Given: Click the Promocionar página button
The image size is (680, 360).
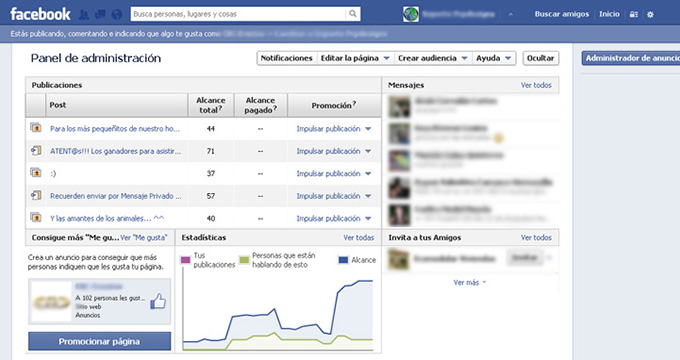Looking at the screenshot, I should (99, 341).
